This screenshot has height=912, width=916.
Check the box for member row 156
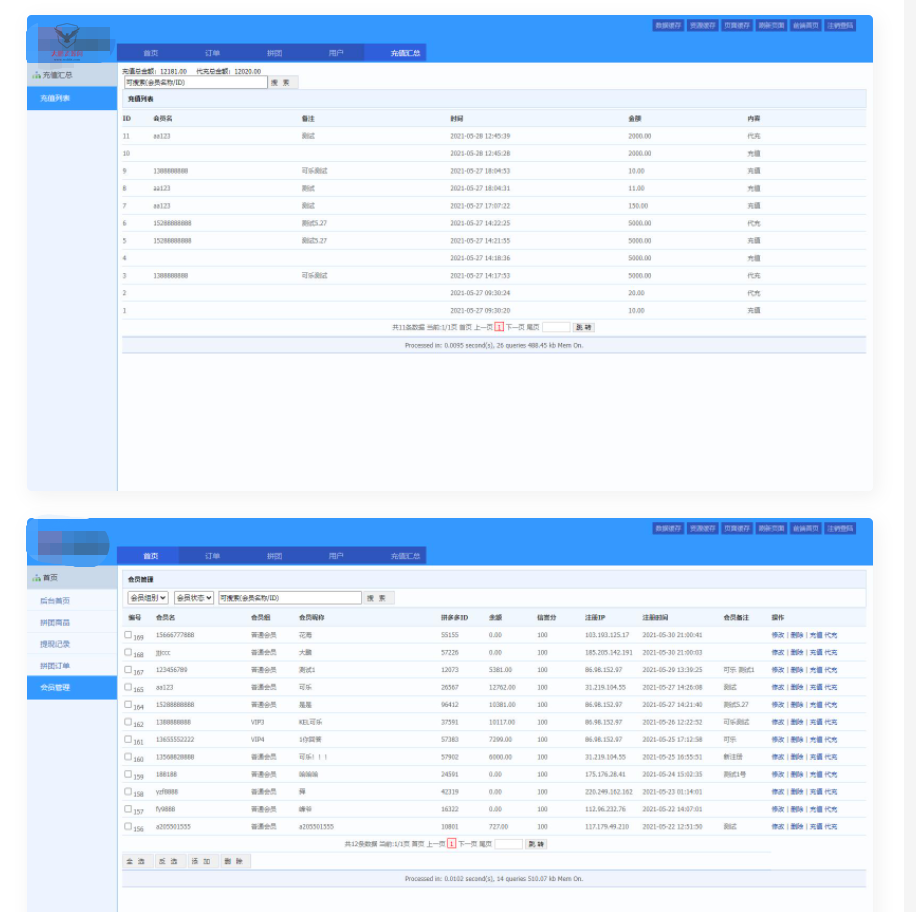[x=128, y=827]
